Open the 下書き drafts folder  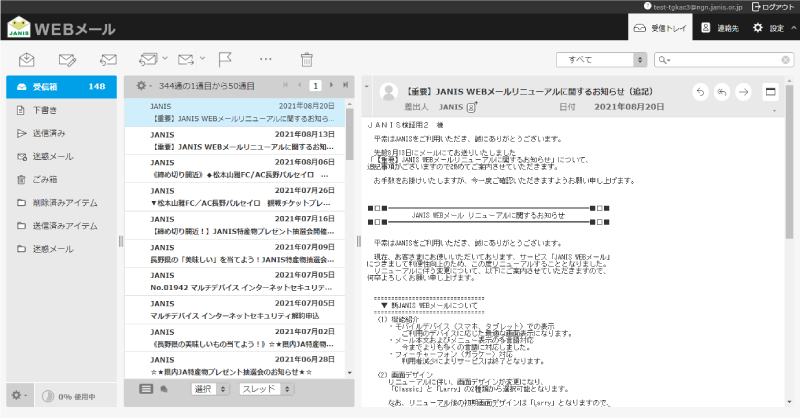[x=61, y=110]
